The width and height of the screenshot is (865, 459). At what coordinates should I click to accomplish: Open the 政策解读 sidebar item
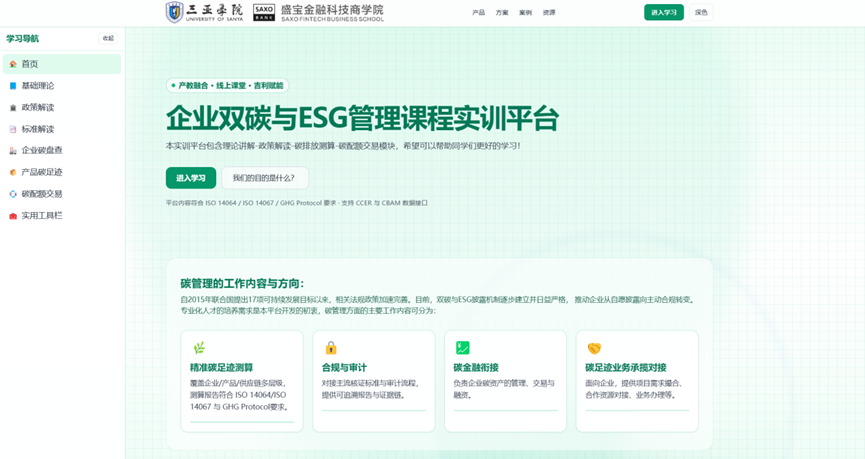click(x=38, y=108)
